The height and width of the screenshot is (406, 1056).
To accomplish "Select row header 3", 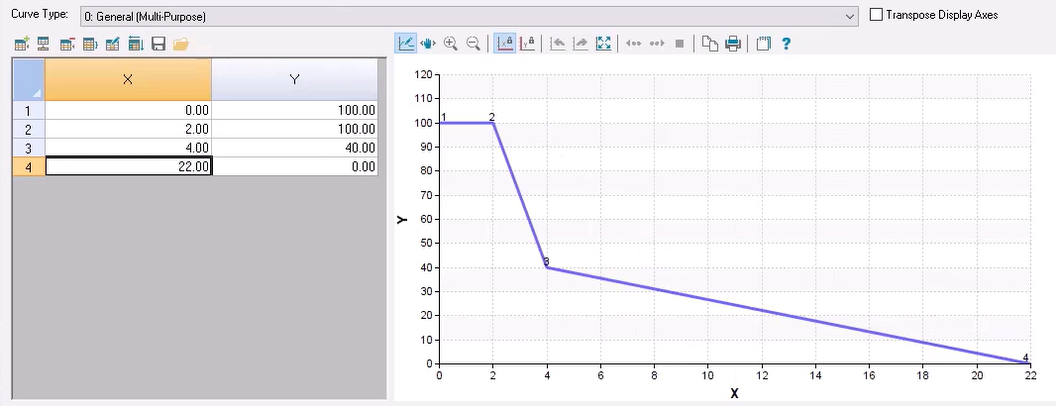I will coord(28,148).
